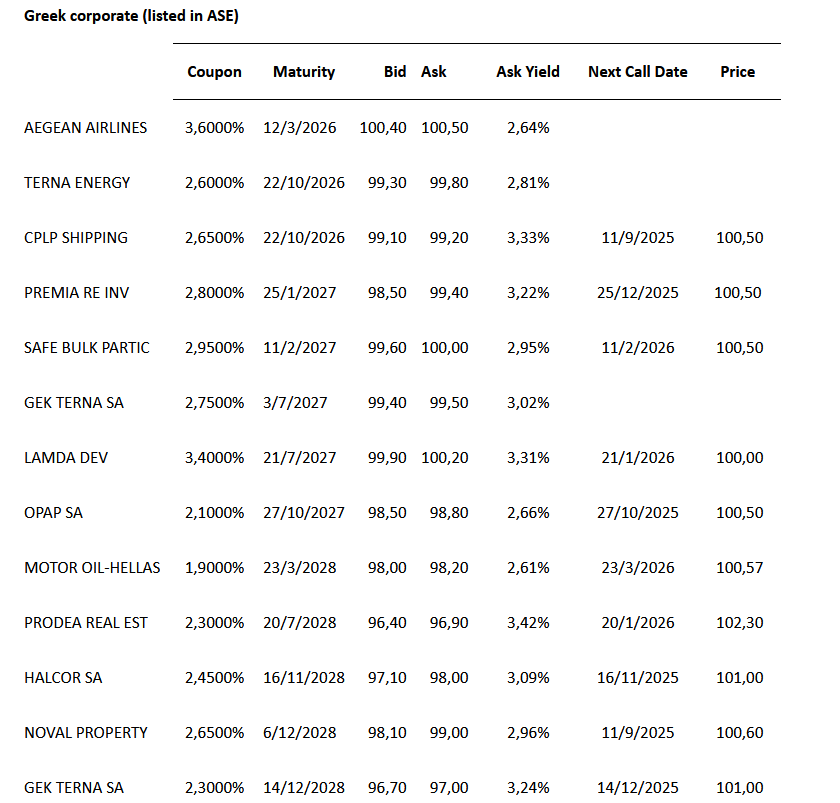840x803 pixels.
Task: Select the NOVAL PROPERTY row name
Action: pyautogui.click(x=86, y=733)
